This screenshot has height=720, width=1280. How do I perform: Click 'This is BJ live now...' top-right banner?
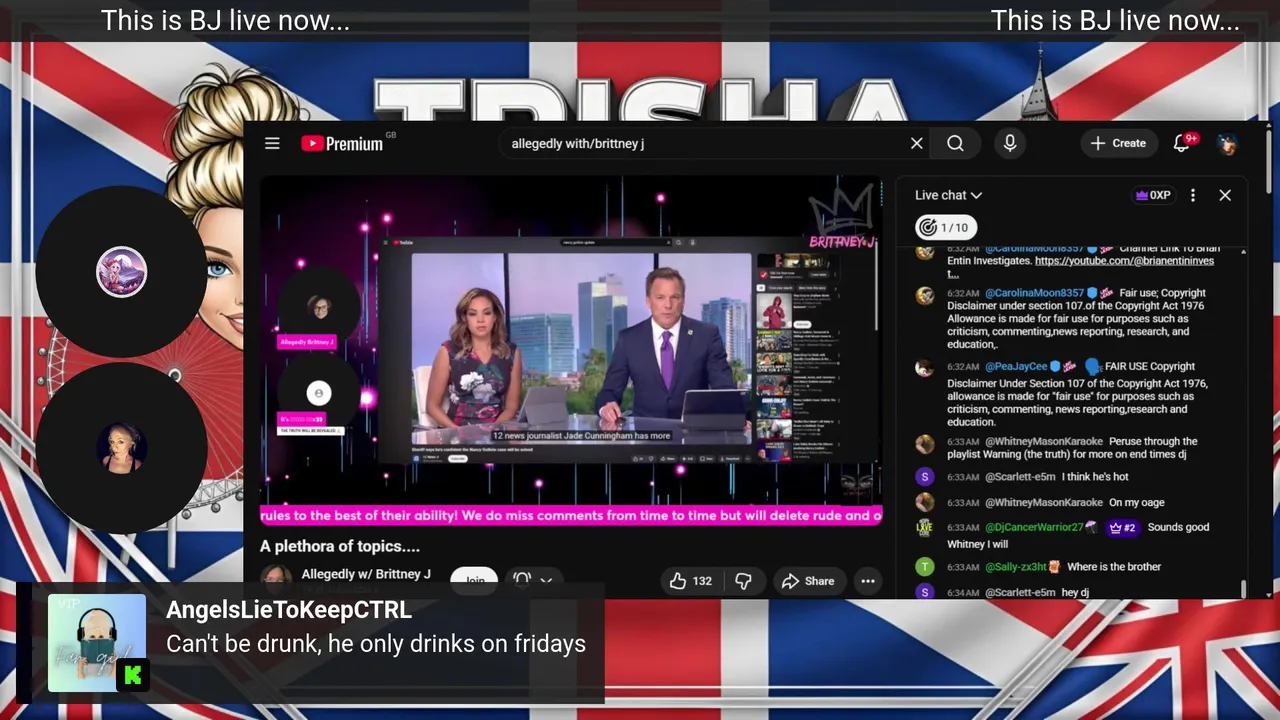point(1115,21)
